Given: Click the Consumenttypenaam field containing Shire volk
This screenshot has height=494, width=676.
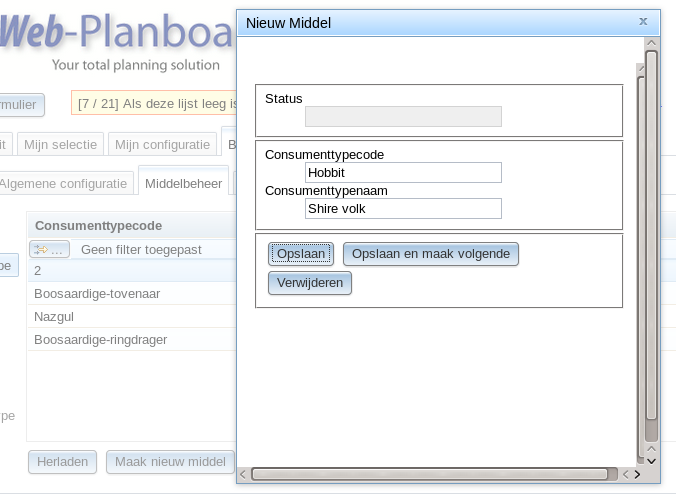Looking at the screenshot, I should [x=403, y=209].
